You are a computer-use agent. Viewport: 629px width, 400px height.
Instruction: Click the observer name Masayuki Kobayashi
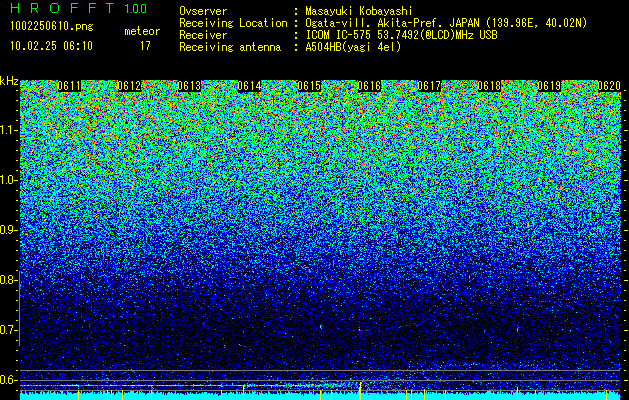pyautogui.click(x=359, y=12)
